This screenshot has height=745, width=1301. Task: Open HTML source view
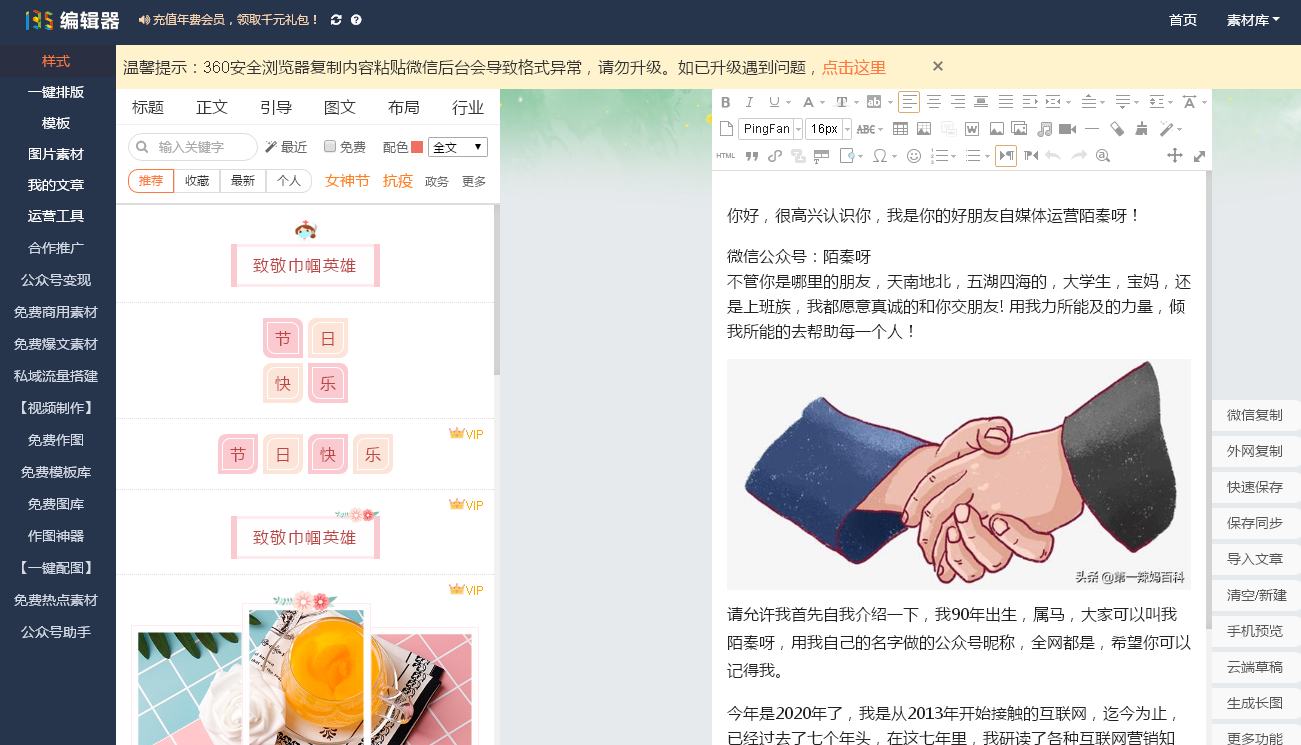(x=726, y=156)
